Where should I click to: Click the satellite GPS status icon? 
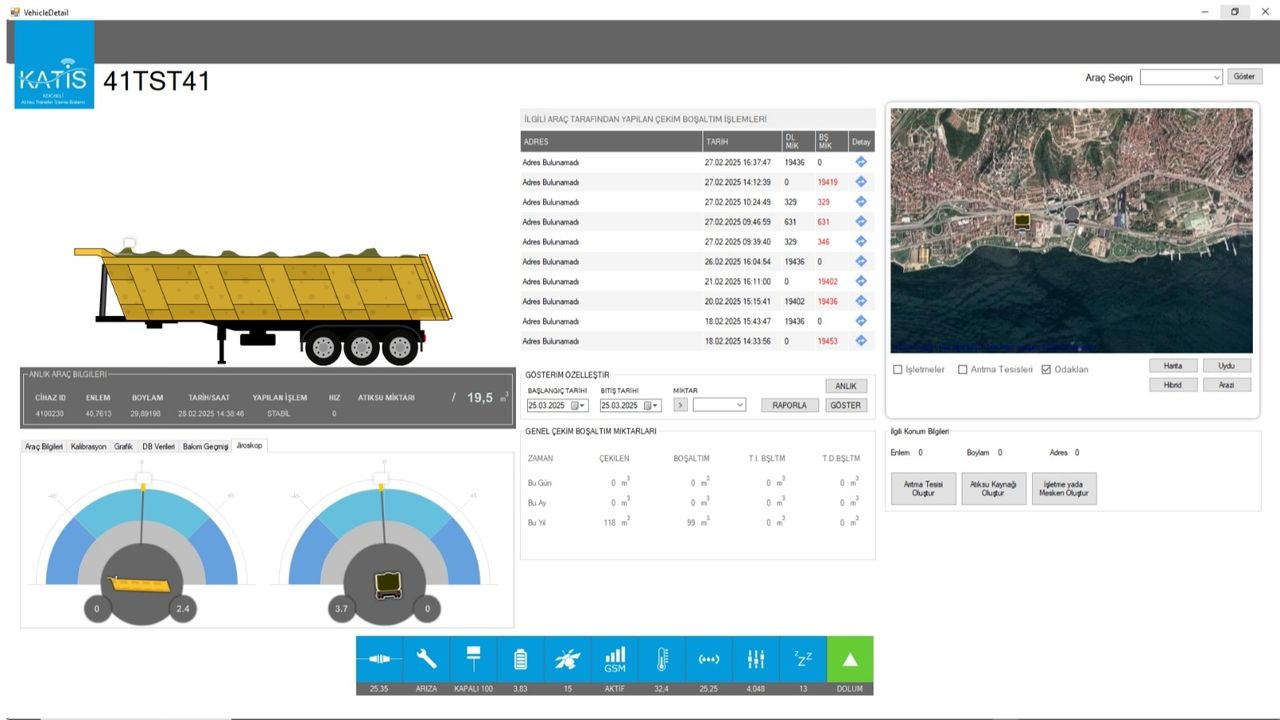click(567, 659)
